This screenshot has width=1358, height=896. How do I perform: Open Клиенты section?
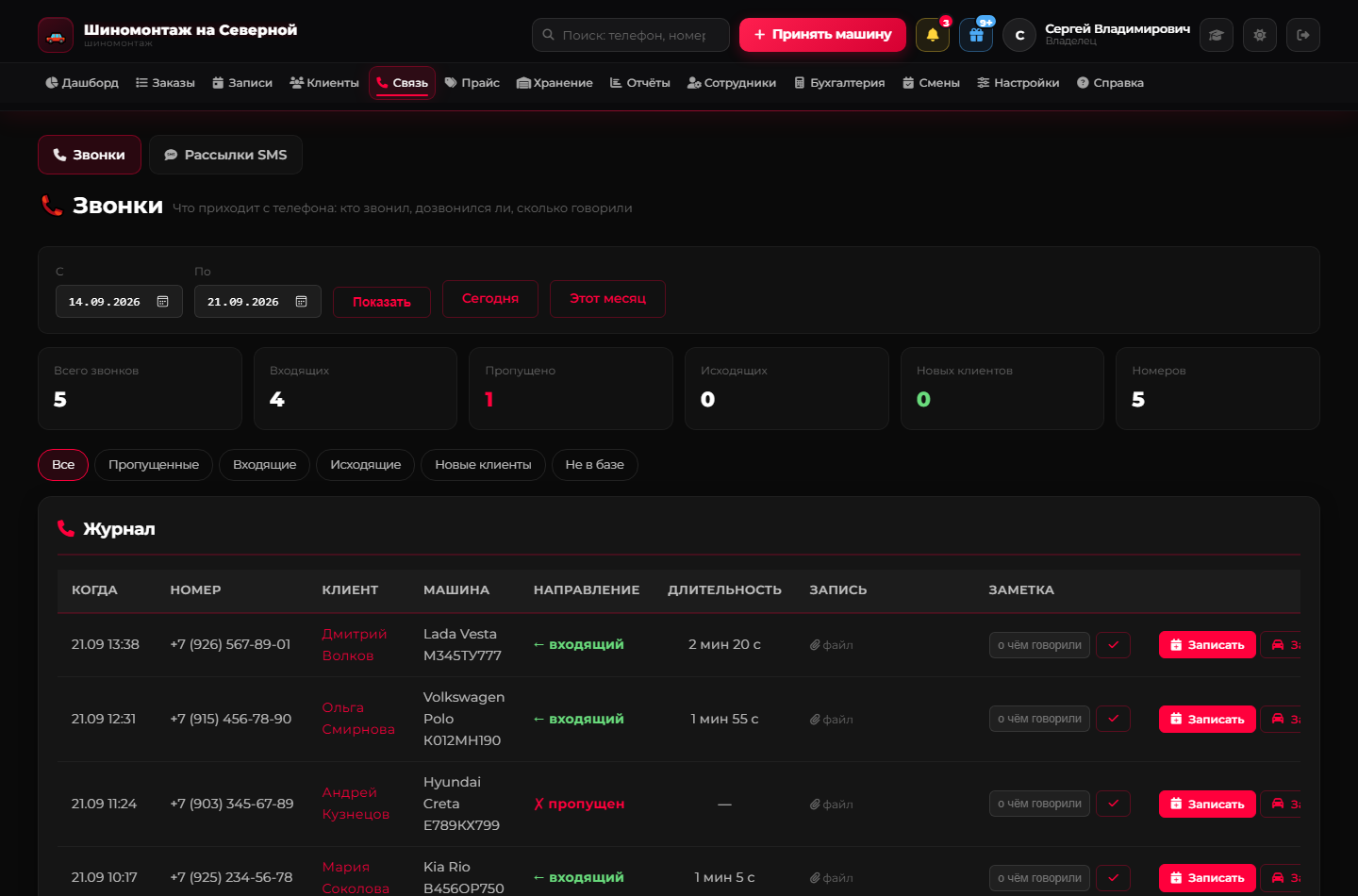[324, 83]
